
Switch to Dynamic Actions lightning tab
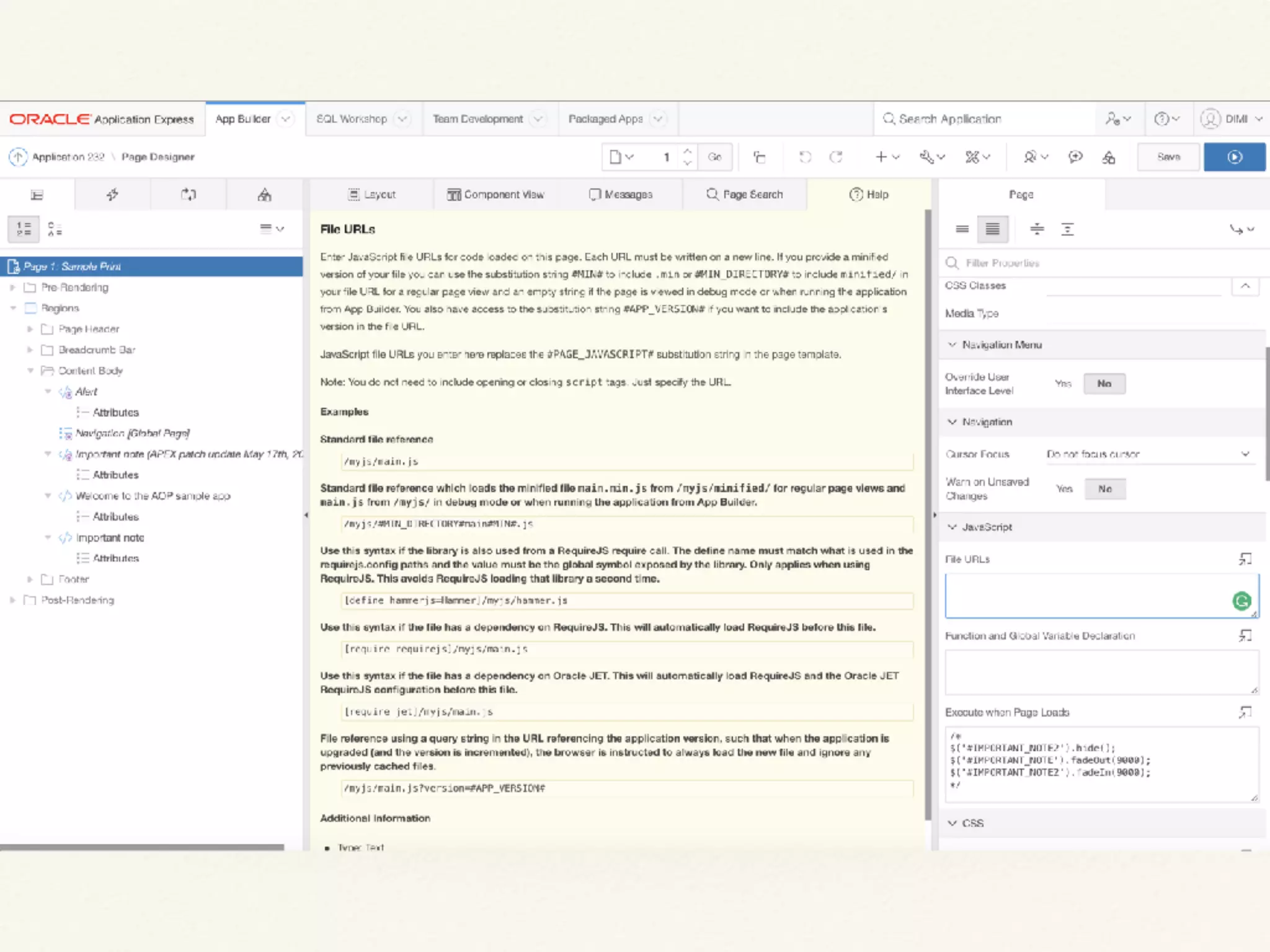point(112,195)
